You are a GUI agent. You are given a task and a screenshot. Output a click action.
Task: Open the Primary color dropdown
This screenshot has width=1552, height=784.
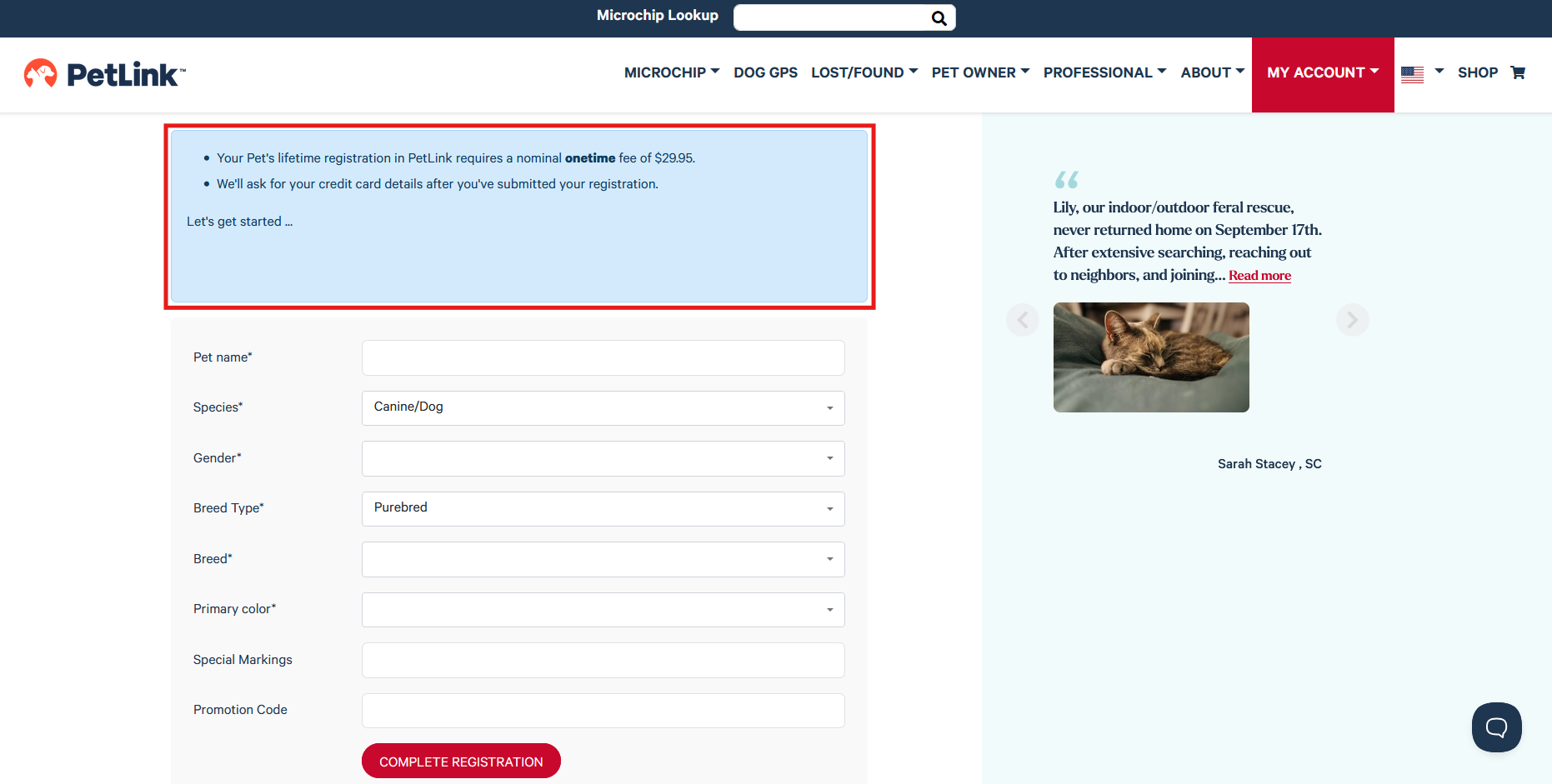603,609
